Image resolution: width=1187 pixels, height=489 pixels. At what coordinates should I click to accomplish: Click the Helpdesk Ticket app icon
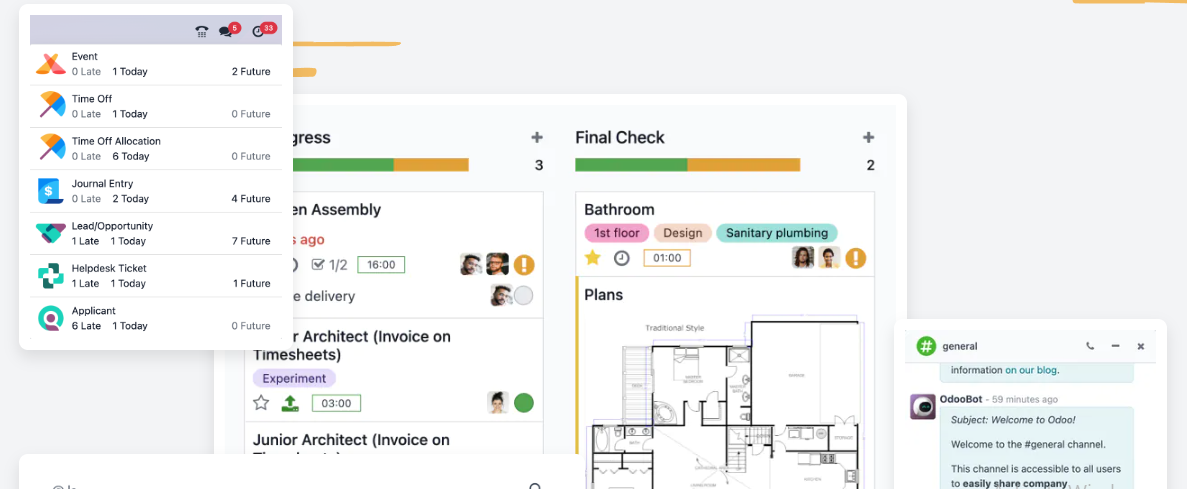(50, 276)
